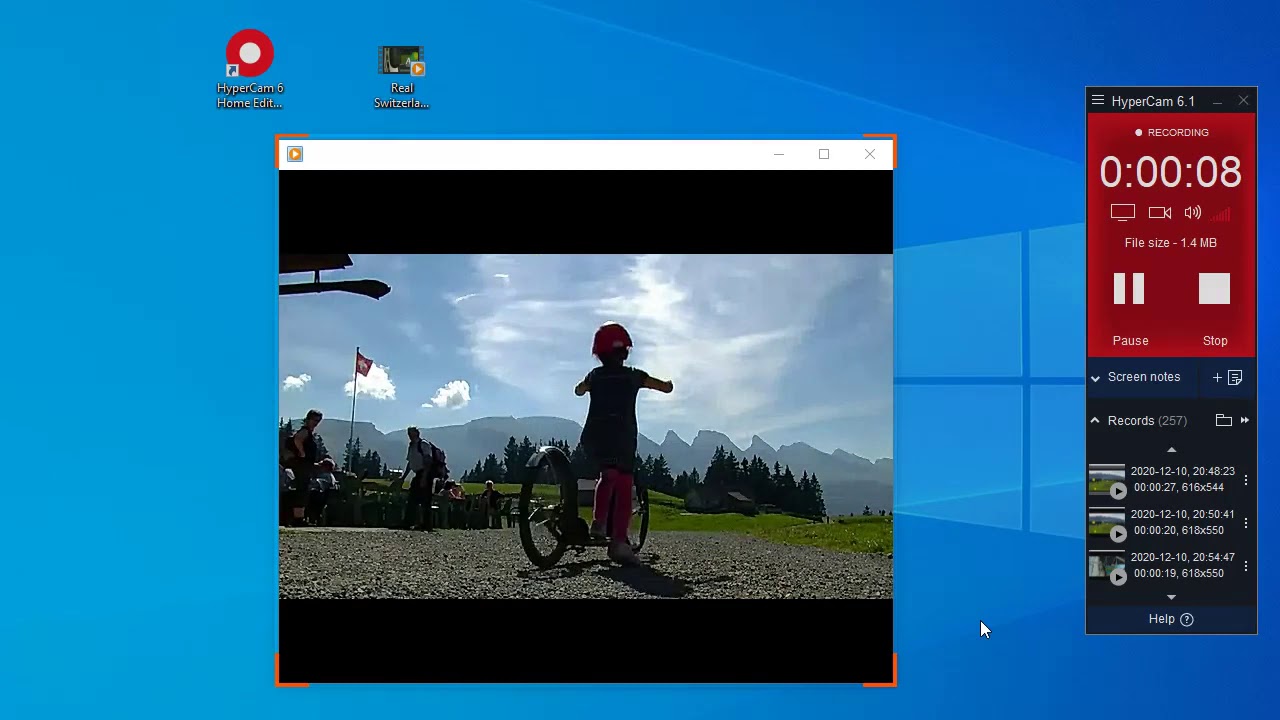Click the double-arrow icon beside Records
1280x720 pixels.
point(1245,420)
